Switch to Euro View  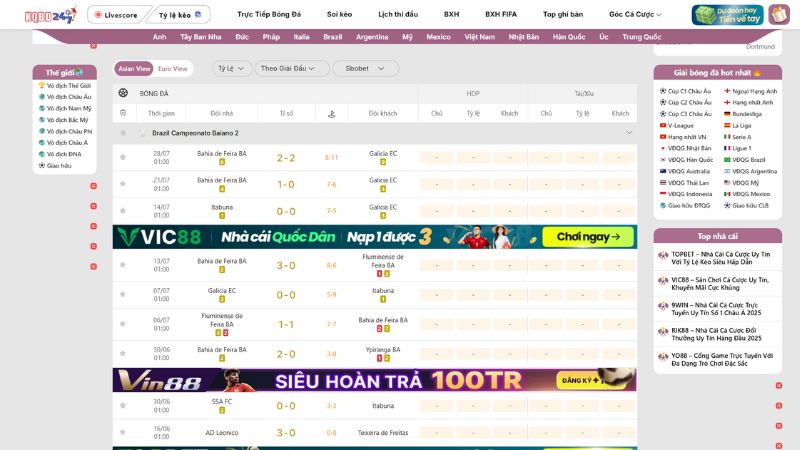[172, 68]
